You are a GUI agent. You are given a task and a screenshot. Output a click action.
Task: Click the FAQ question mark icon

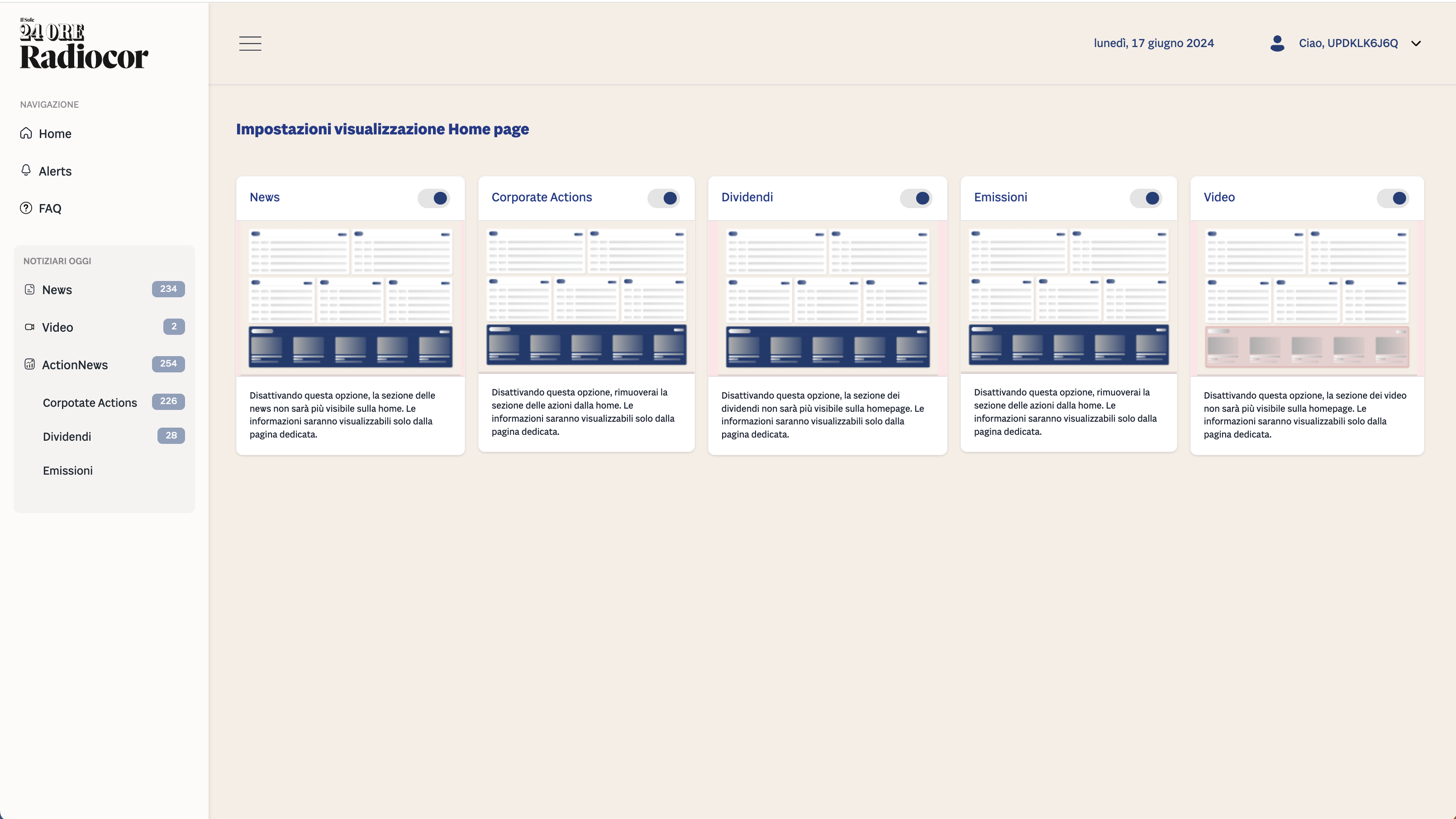pos(26,208)
